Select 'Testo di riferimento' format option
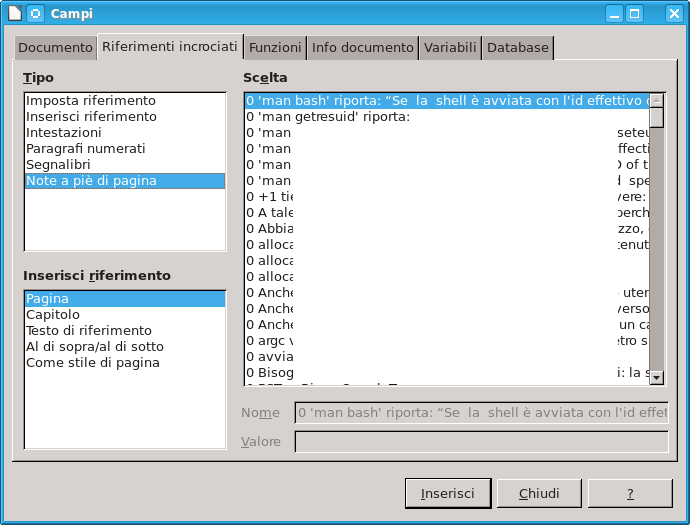690x525 pixels. (89, 331)
